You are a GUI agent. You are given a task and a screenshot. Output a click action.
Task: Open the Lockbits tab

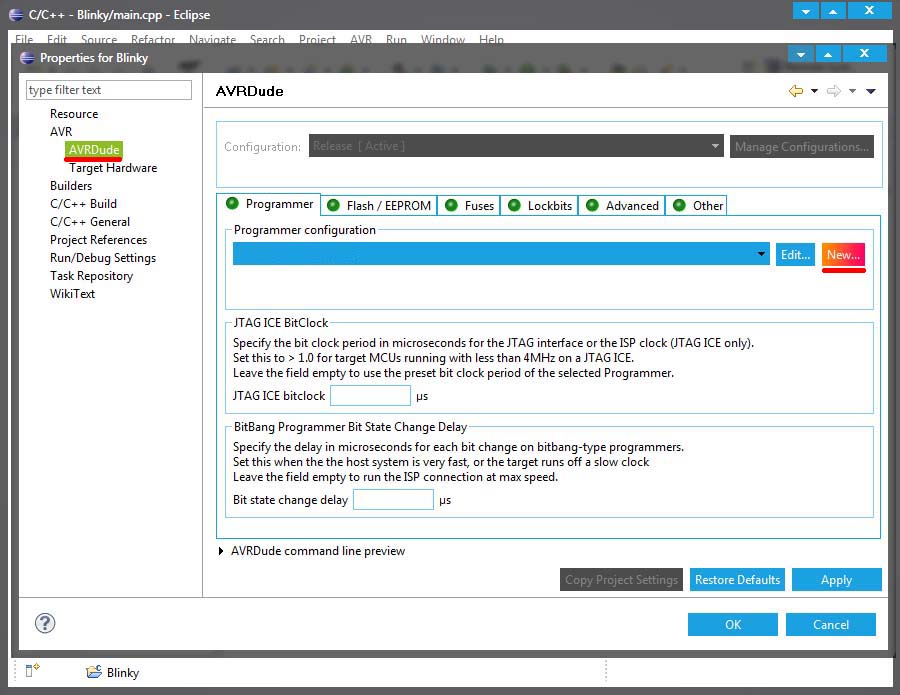[540, 205]
